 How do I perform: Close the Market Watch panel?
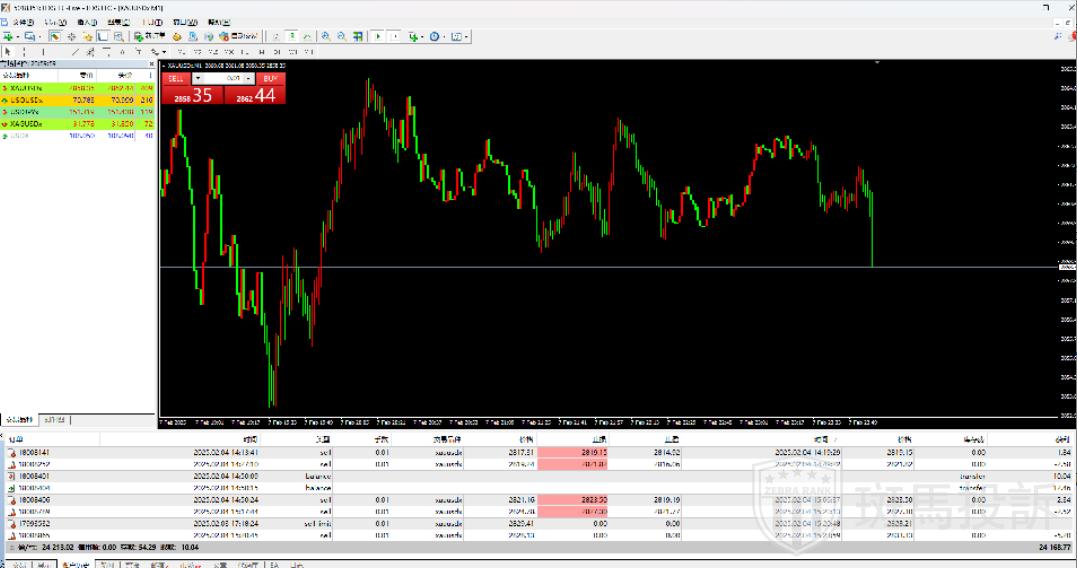[152, 64]
